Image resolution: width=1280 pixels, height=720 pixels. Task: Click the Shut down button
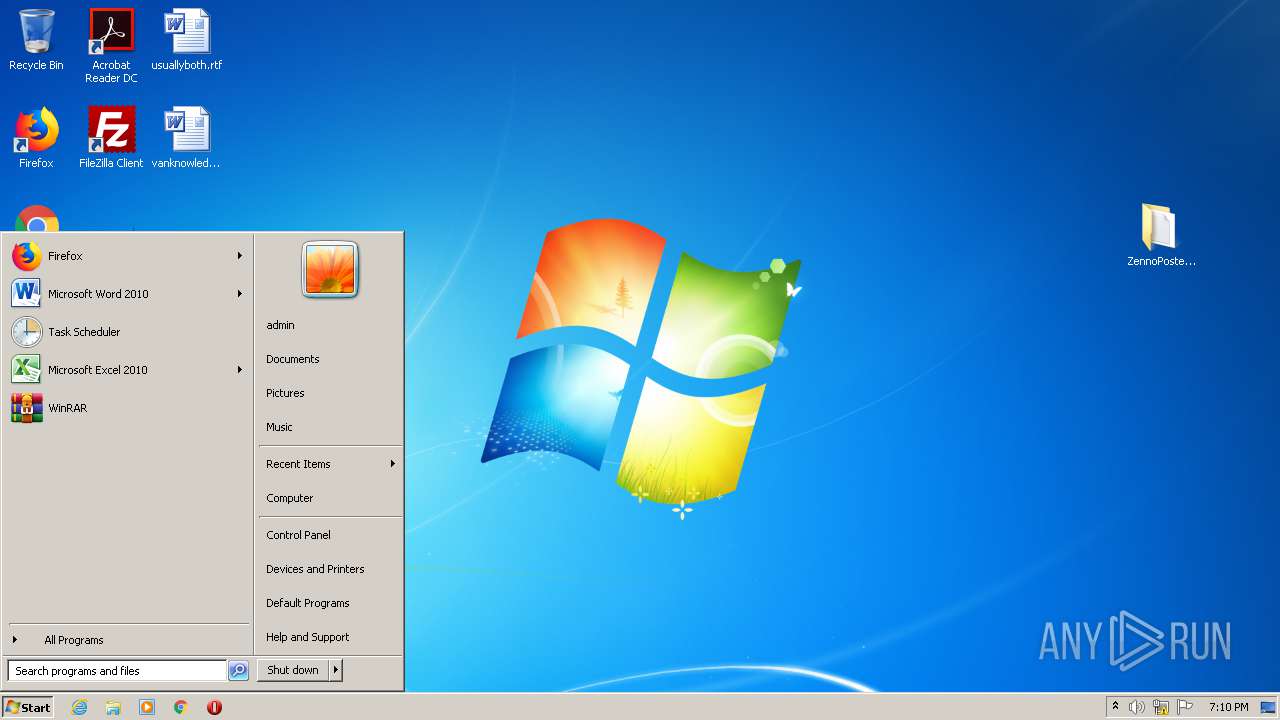[293, 671]
